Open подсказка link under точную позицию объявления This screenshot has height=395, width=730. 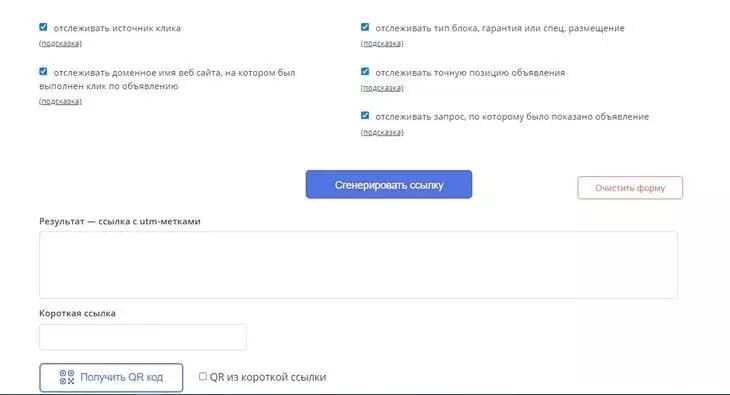pos(382,88)
